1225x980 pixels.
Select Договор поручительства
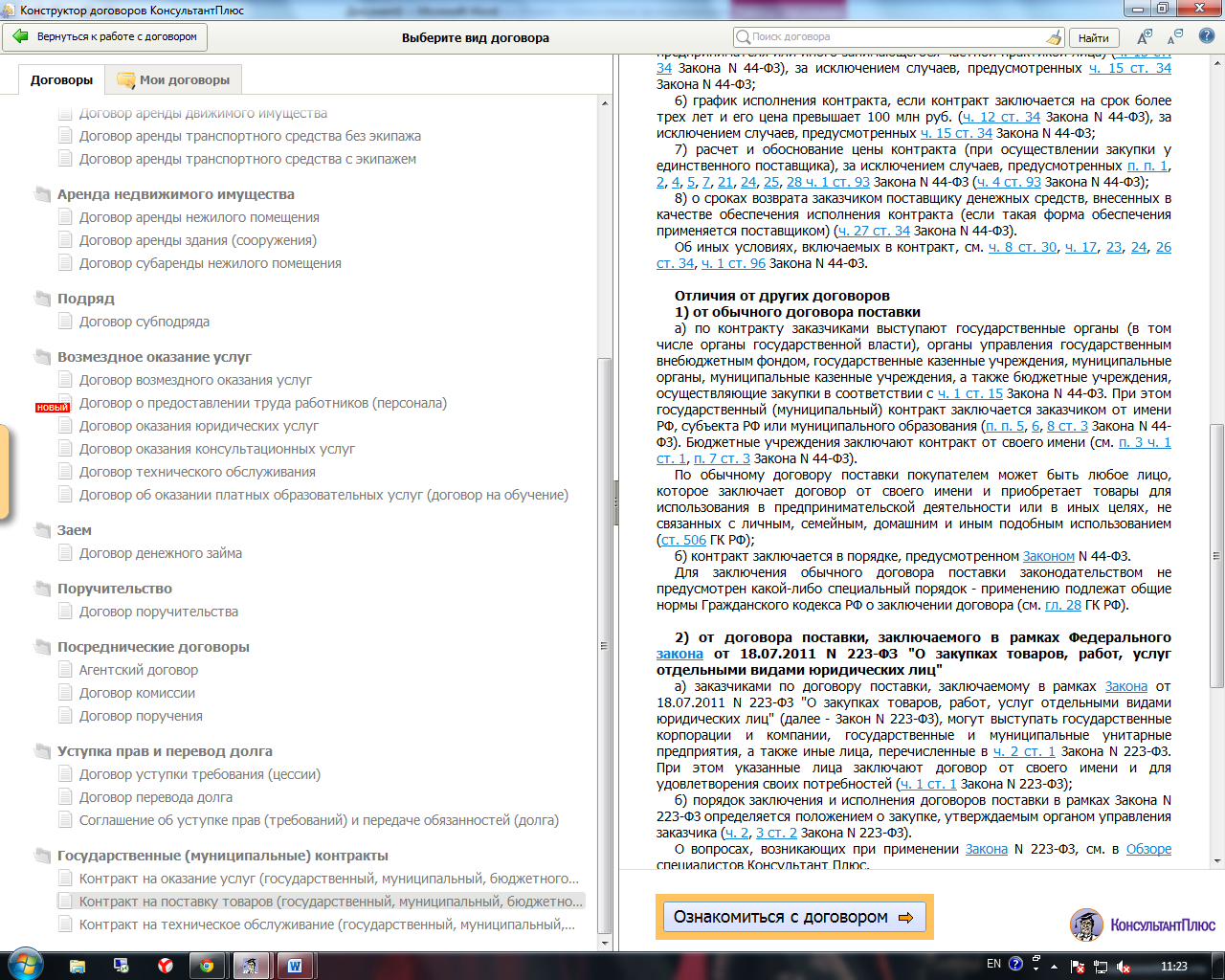(159, 612)
